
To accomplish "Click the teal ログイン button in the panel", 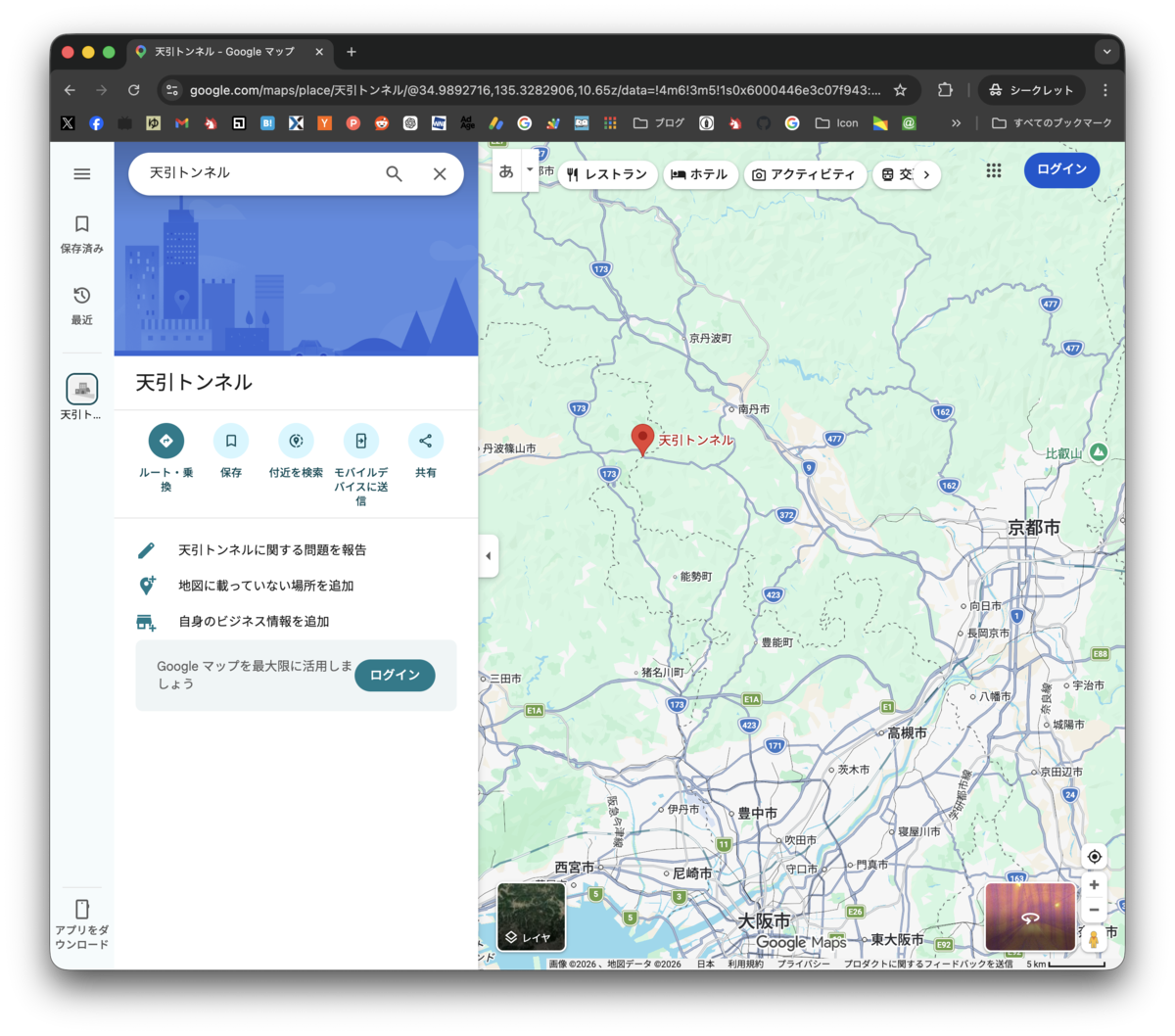I will [395, 675].
